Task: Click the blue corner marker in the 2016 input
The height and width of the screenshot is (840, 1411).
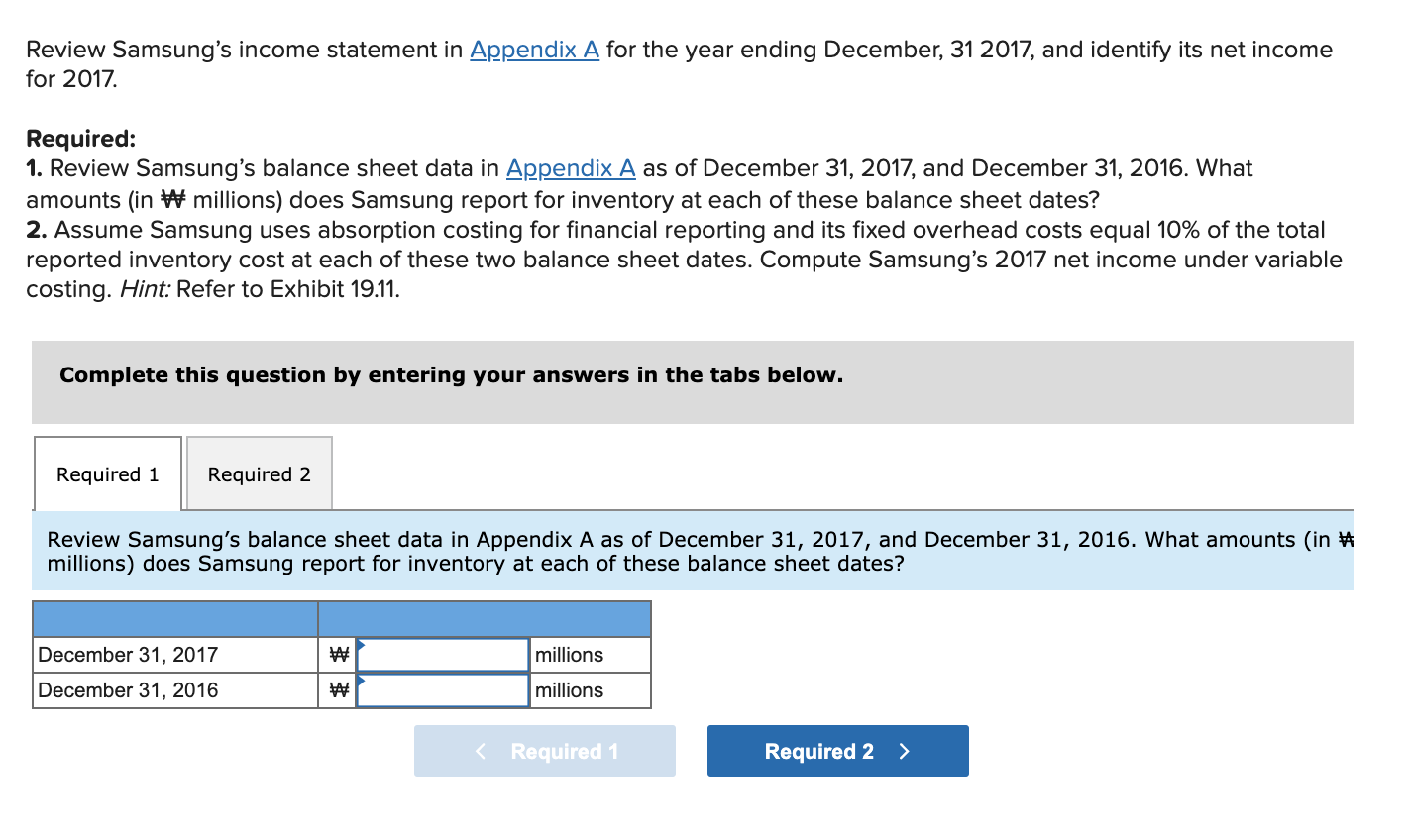Action: tap(363, 681)
